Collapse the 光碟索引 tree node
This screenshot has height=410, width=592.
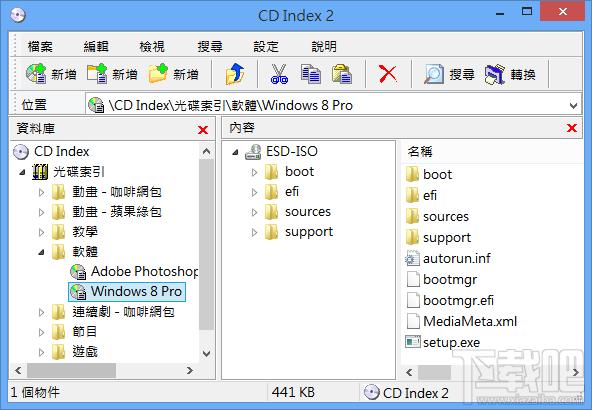point(23,172)
